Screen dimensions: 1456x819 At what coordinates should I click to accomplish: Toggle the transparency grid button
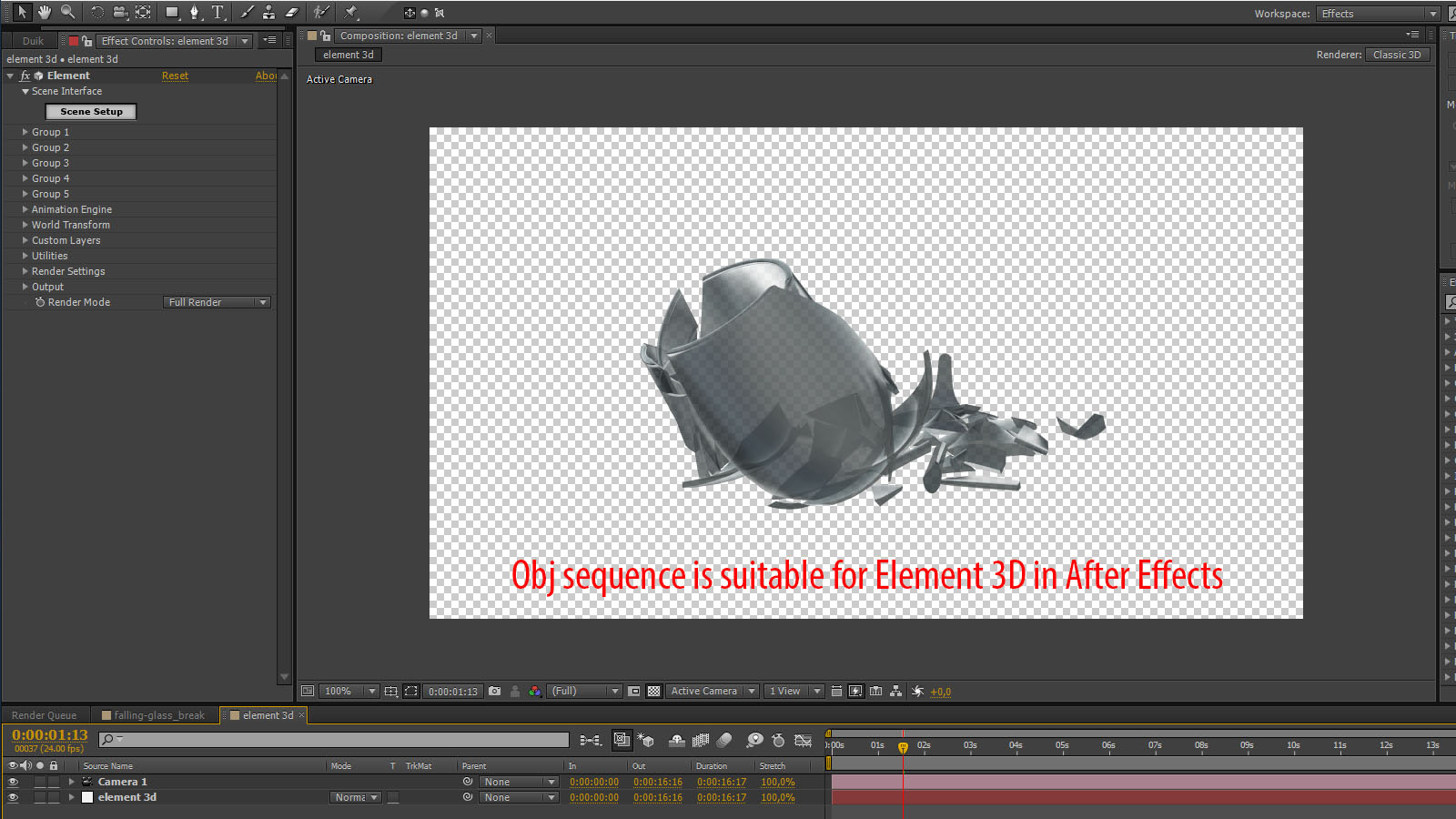coord(653,692)
